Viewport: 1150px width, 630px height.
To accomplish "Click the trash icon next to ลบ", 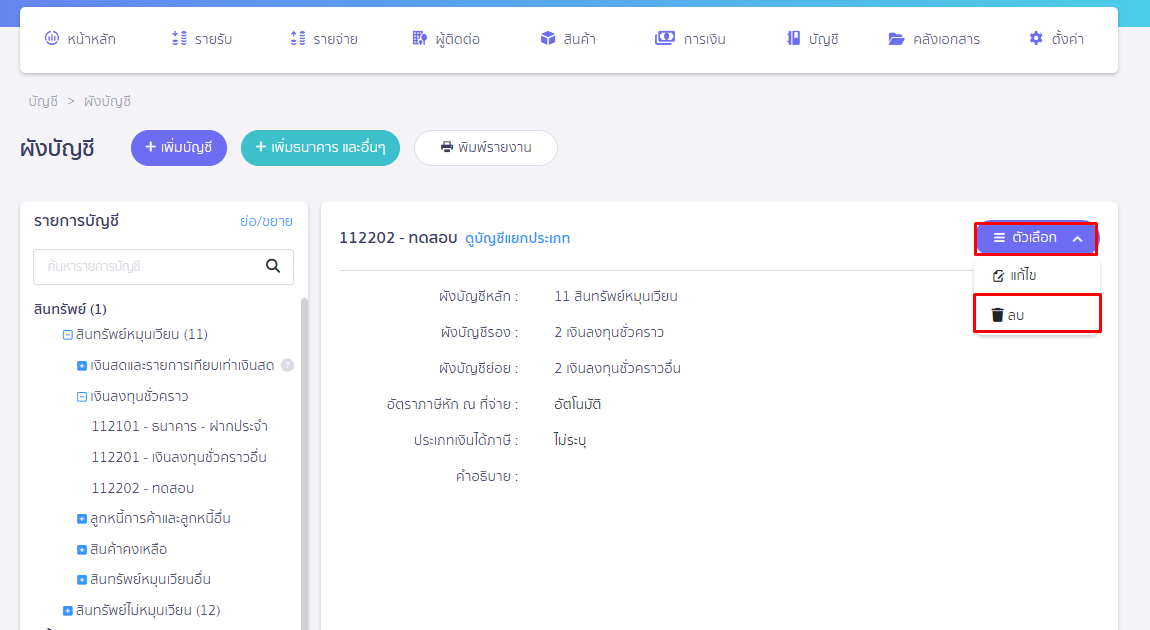I will point(997,314).
